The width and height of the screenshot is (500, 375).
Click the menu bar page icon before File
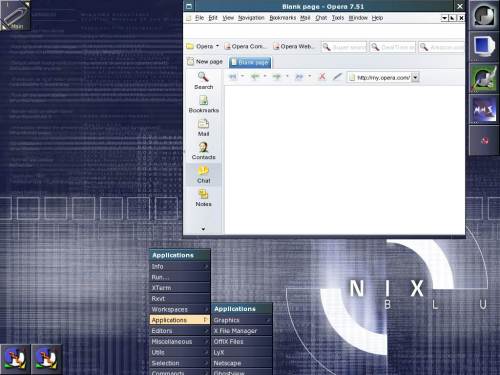189,18
